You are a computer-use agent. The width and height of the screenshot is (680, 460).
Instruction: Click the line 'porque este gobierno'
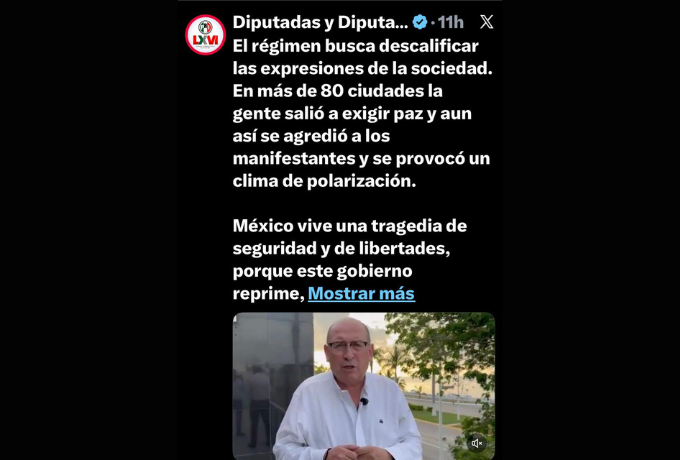tap(322, 271)
